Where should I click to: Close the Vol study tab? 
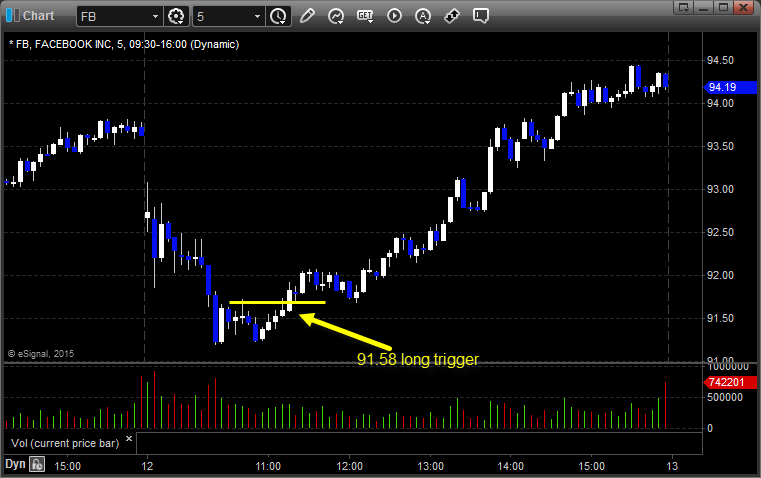(x=129, y=439)
